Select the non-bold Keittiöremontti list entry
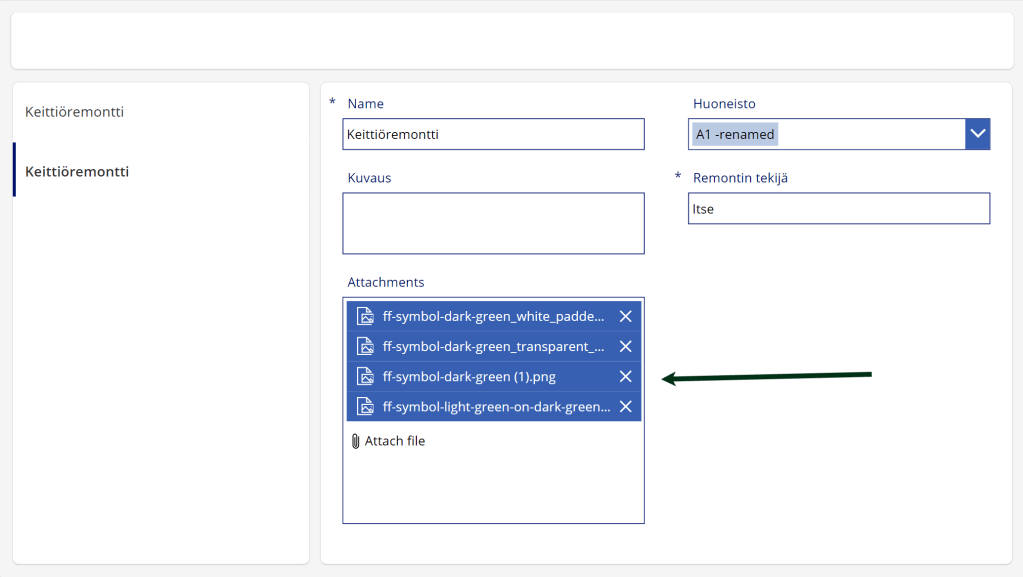The width and height of the screenshot is (1023, 577). [75, 112]
